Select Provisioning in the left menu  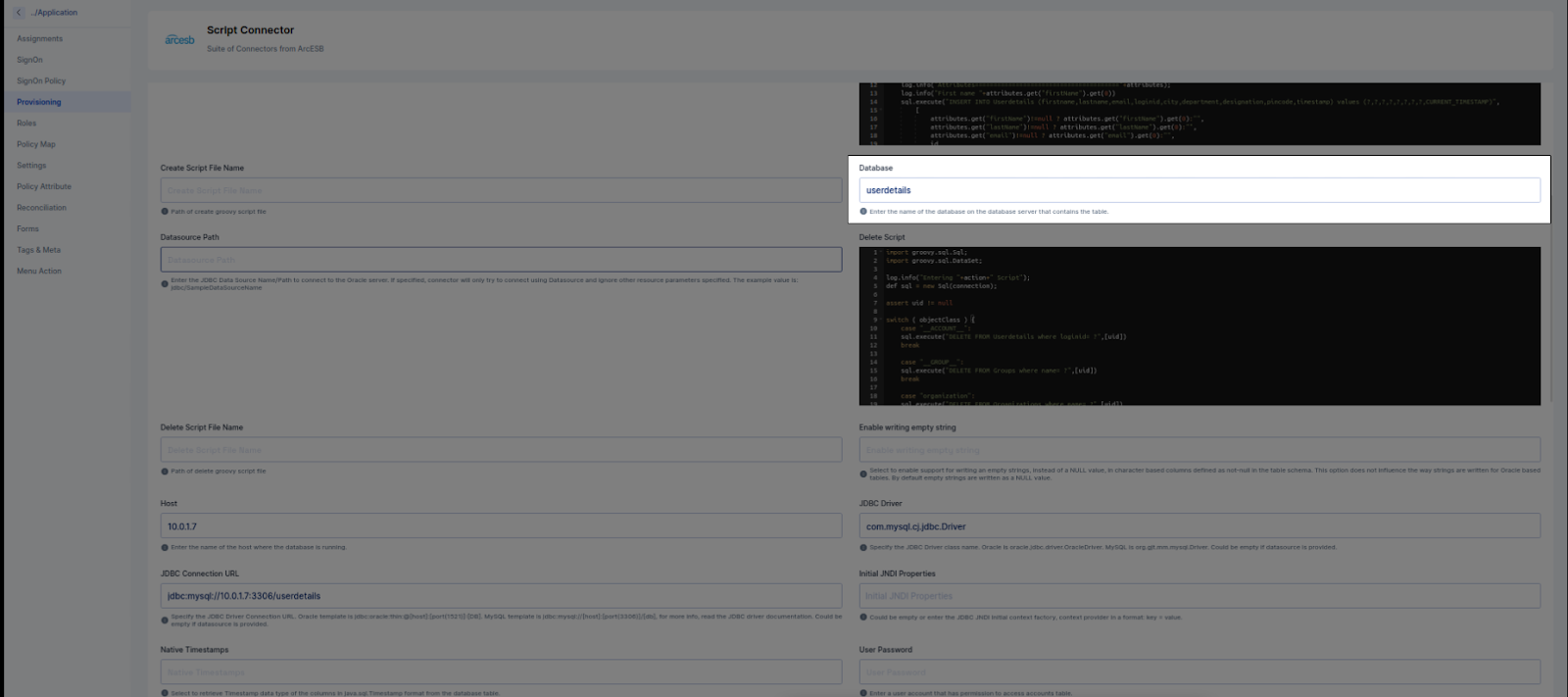click(x=39, y=102)
